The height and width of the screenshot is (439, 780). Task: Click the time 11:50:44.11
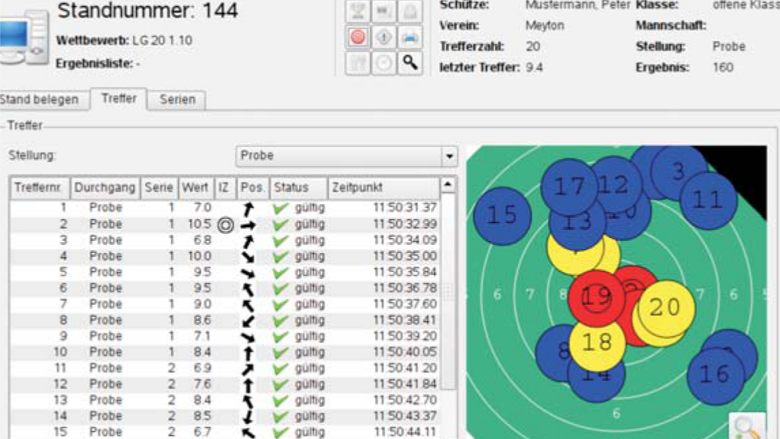[405, 432]
